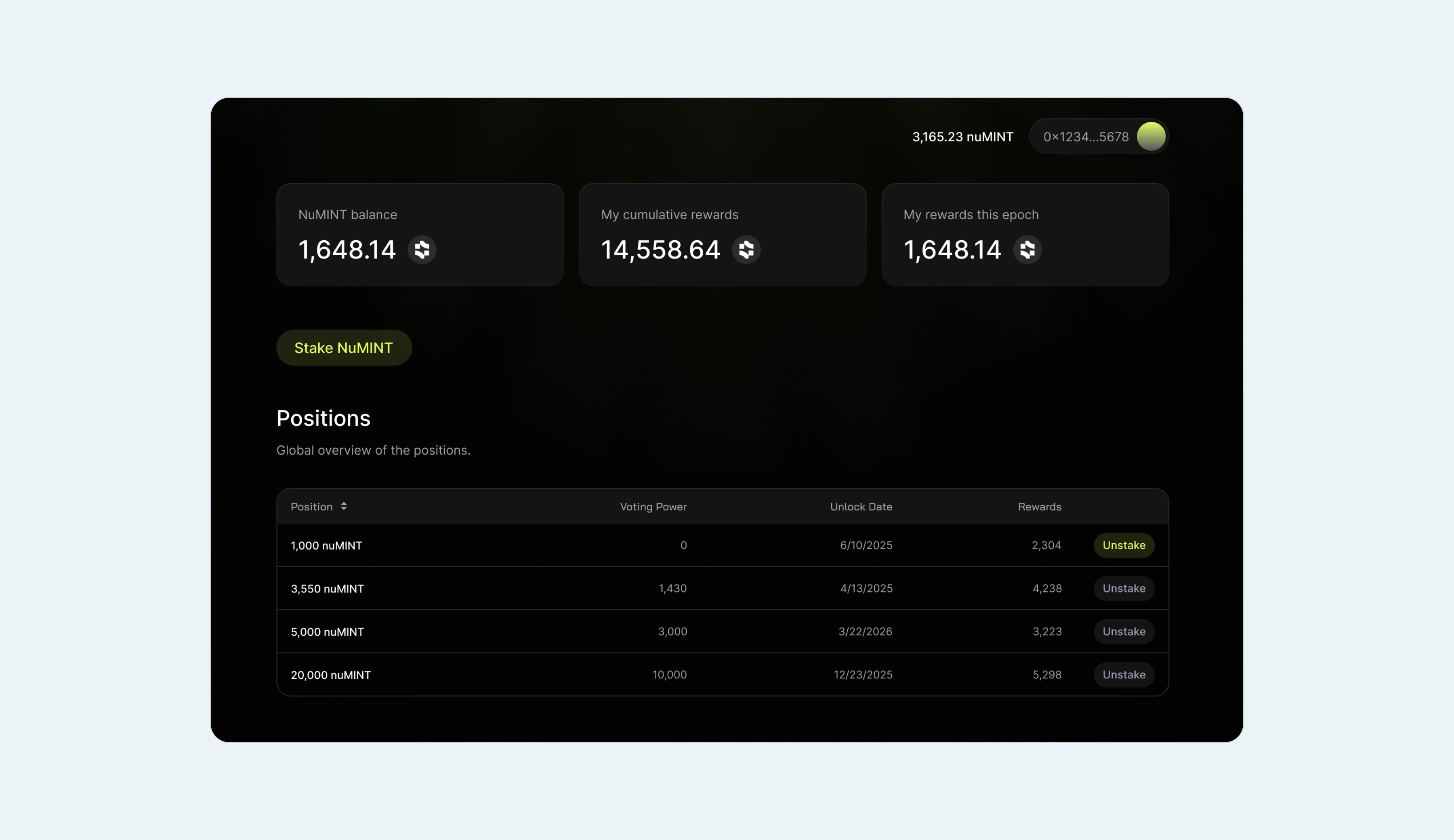Click the 3,000 voting power value
Viewport: 1454px width, 840px height.
673,631
